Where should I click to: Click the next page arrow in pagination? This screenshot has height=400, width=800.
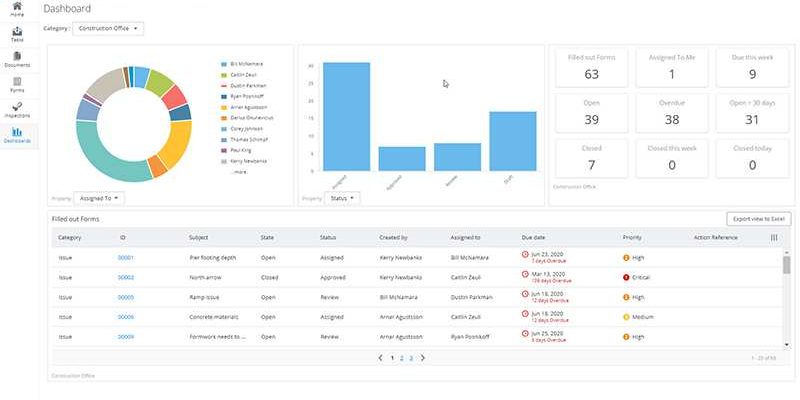point(423,357)
